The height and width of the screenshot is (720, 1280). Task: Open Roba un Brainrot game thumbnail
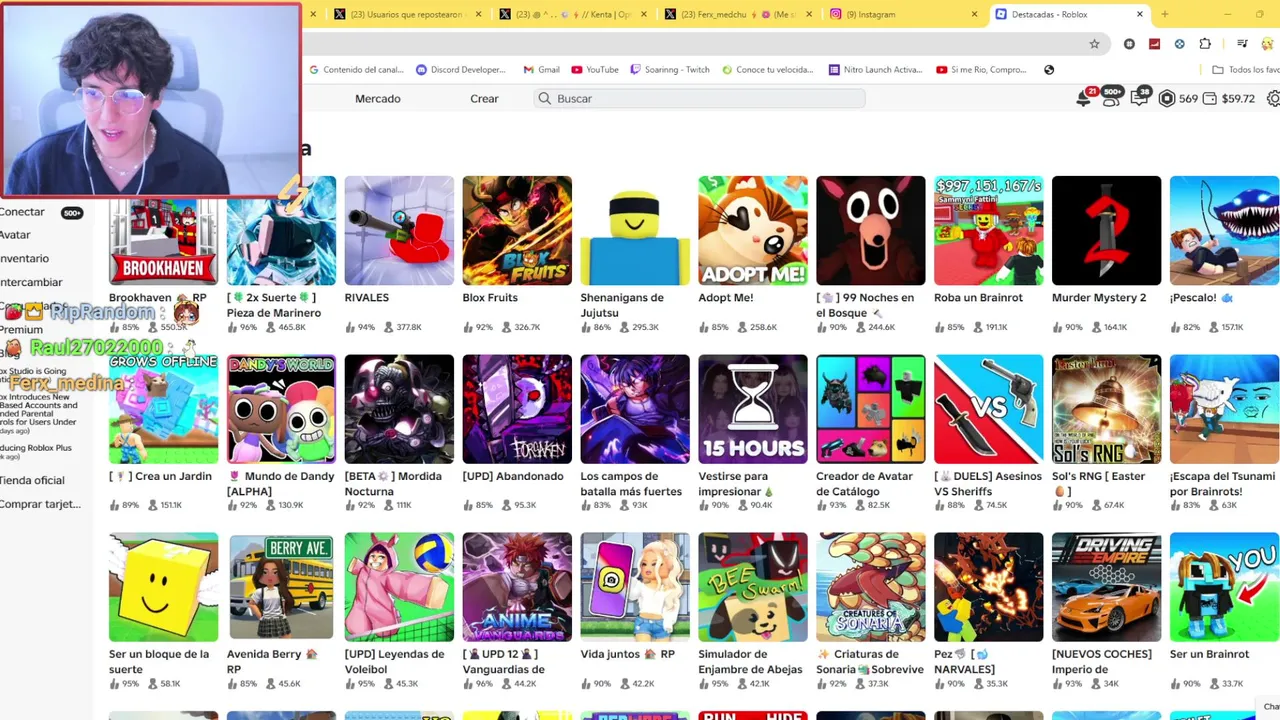click(x=989, y=231)
